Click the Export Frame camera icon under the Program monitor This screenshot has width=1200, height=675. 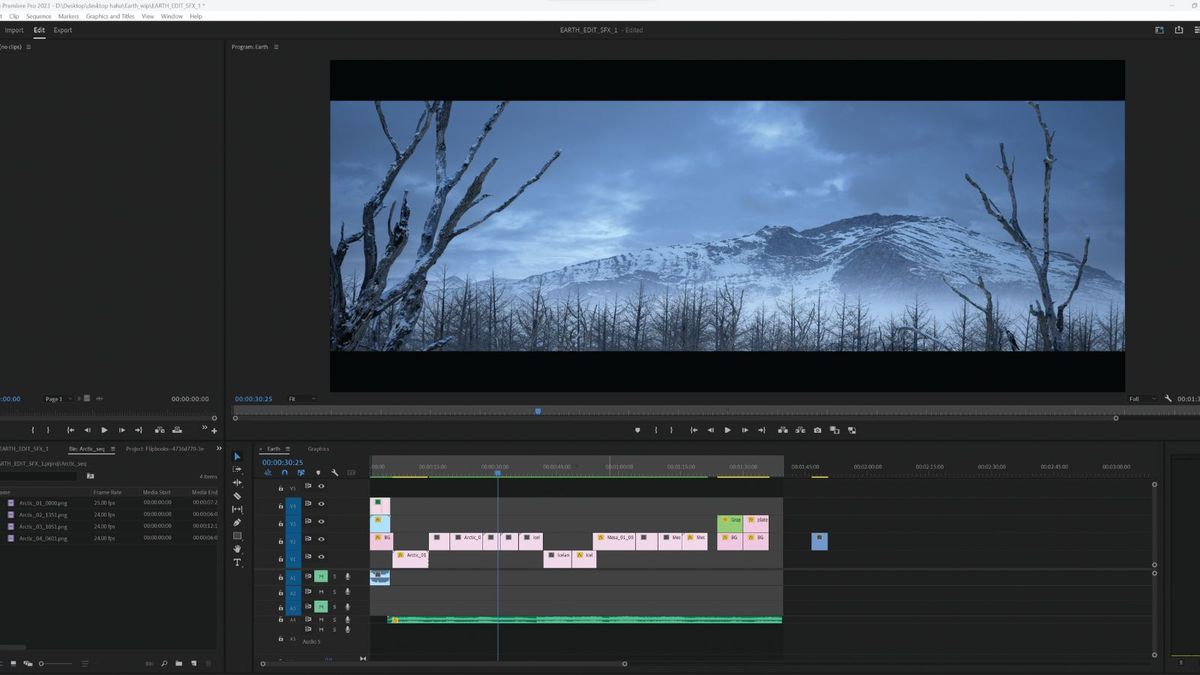click(x=817, y=429)
